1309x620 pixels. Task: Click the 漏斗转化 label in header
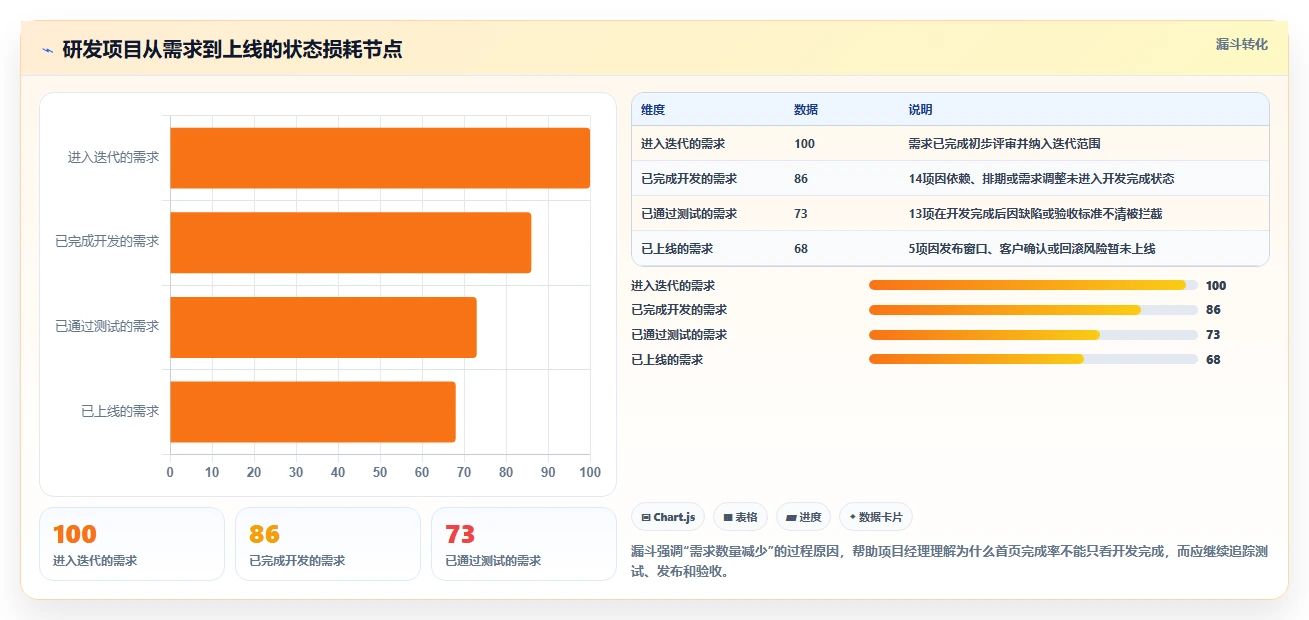coord(1242,45)
